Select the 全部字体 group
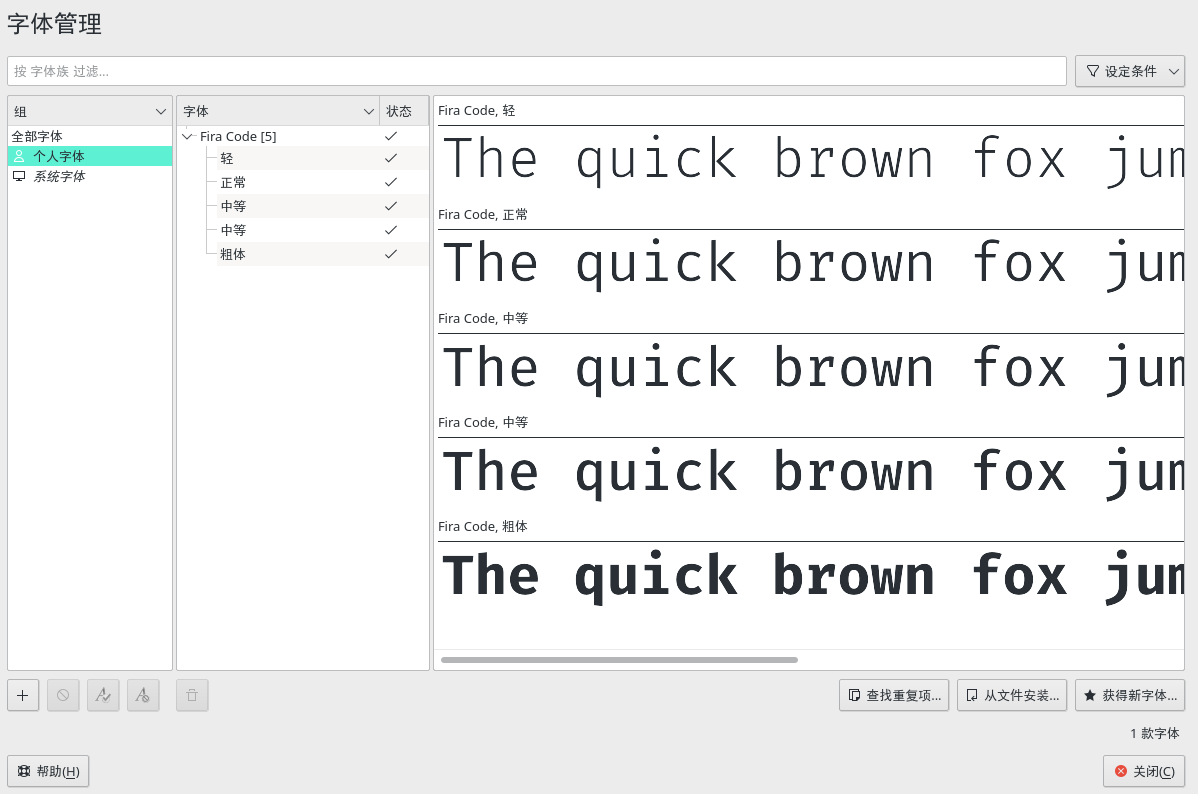Screen dimensions: 1198x794 90,136
